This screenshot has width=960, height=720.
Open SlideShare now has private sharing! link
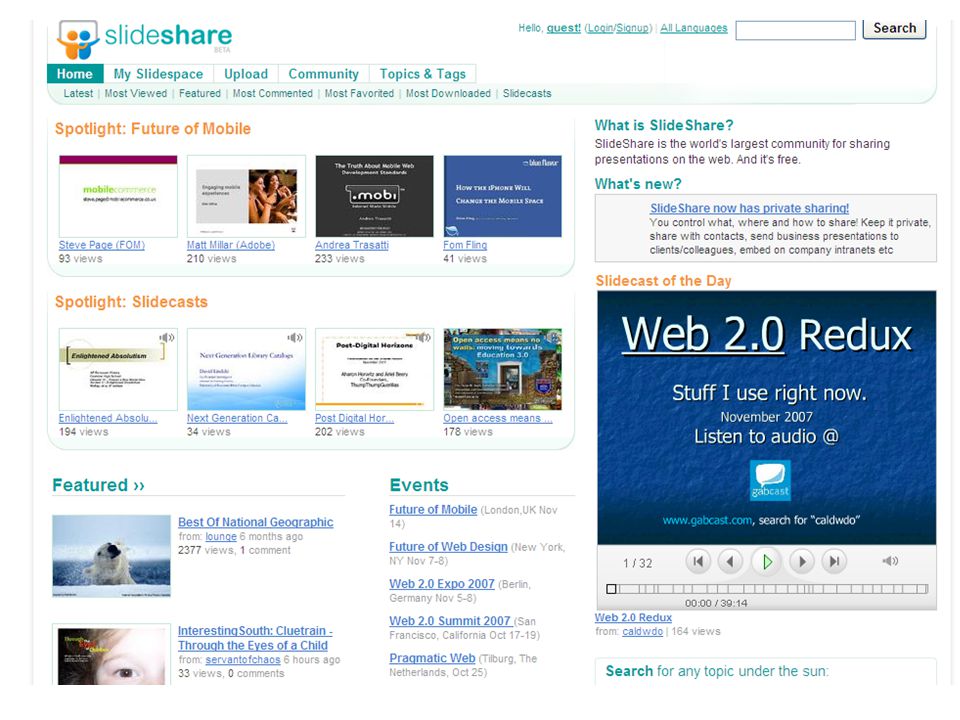[749, 208]
